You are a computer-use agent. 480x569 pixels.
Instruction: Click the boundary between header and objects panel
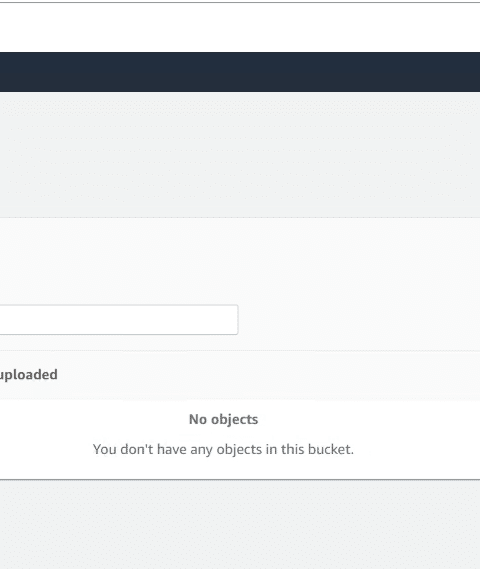click(240, 218)
